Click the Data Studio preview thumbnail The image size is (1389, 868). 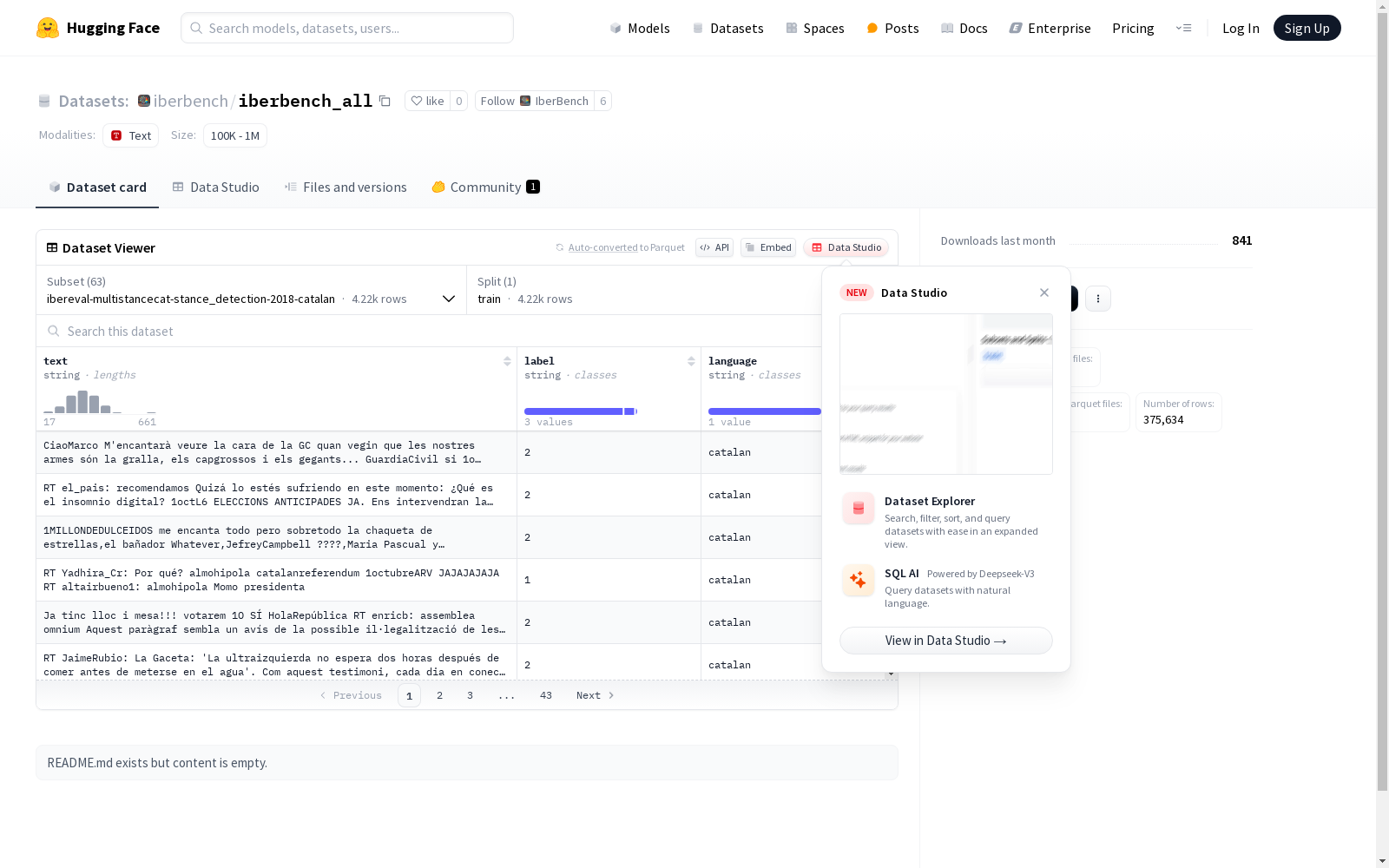click(946, 394)
